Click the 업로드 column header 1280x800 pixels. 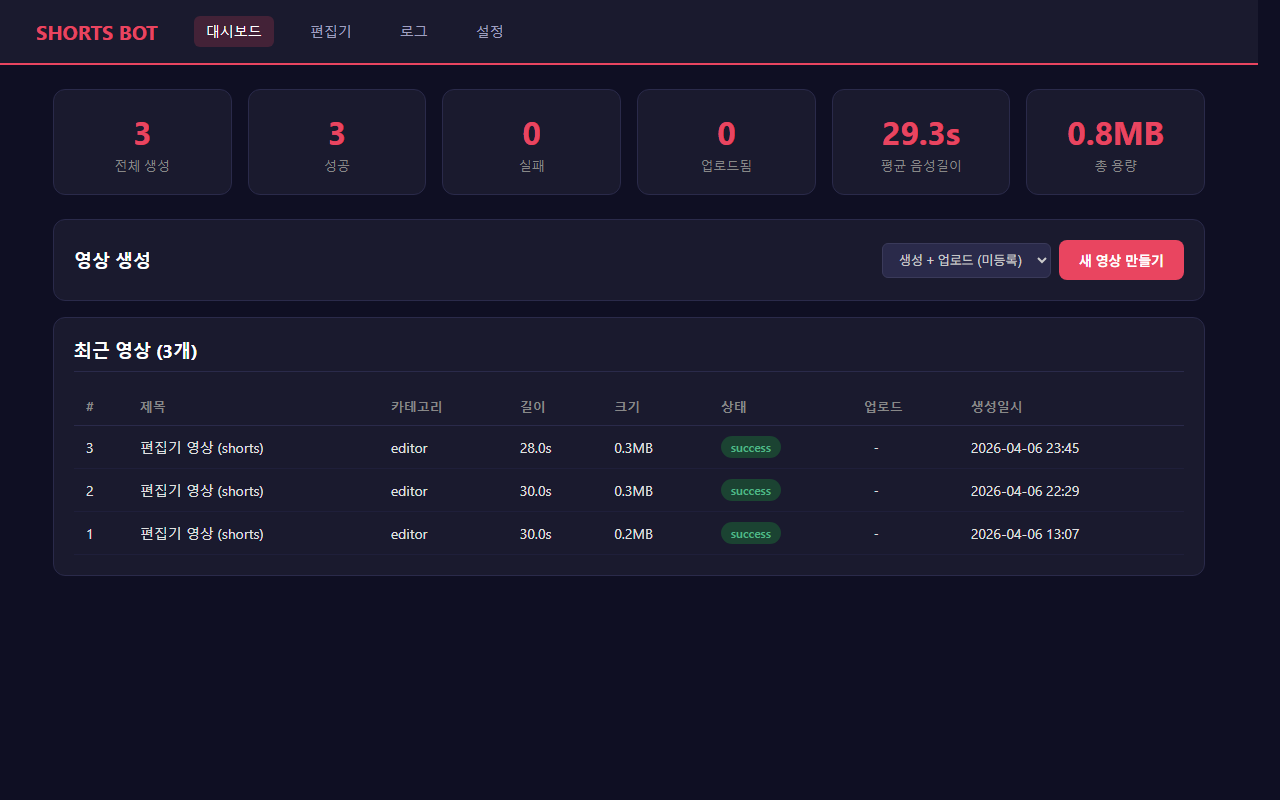pos(883,407)
